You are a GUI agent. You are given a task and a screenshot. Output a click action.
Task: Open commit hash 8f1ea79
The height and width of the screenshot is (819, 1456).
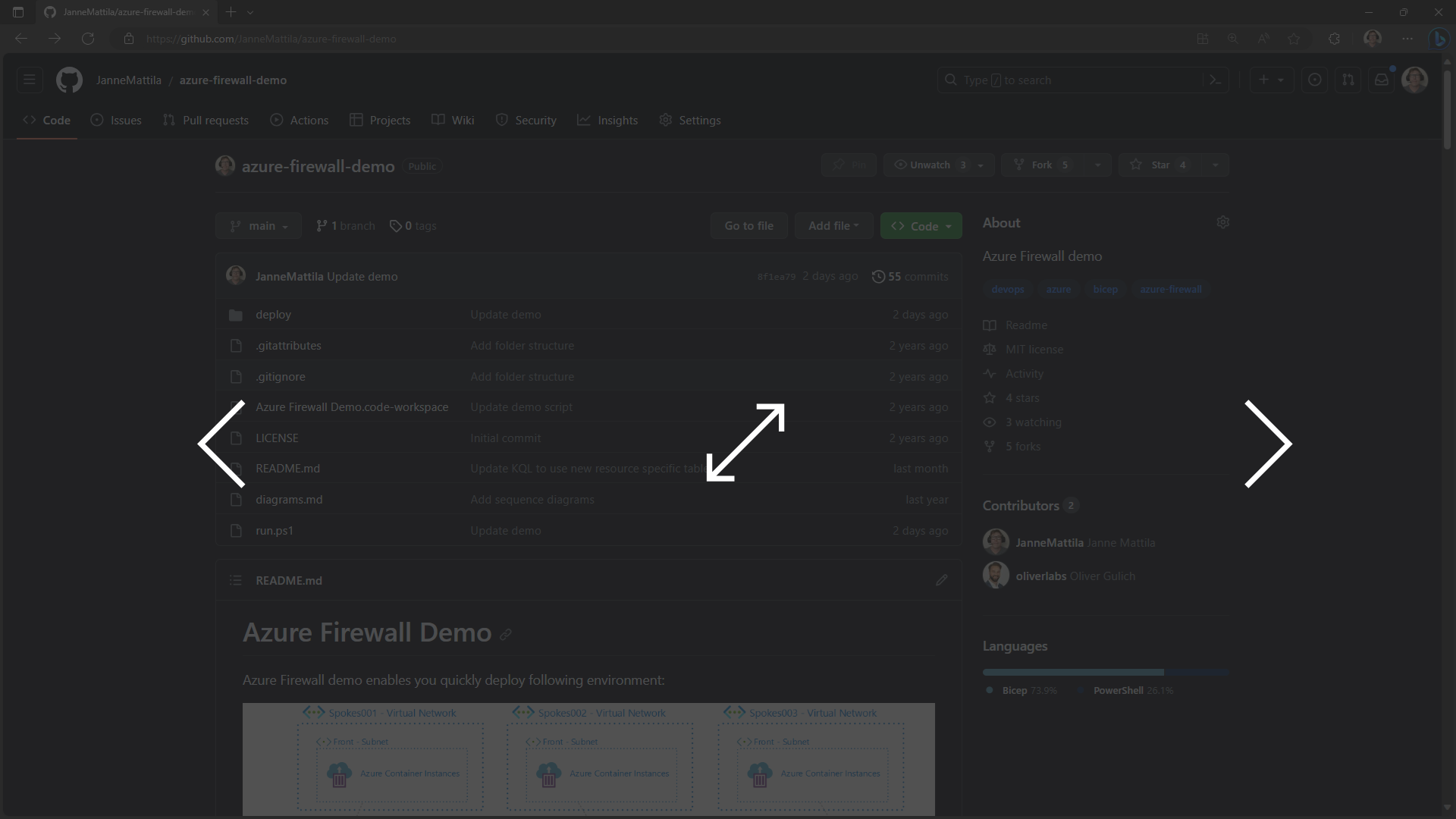pos(776,278)
